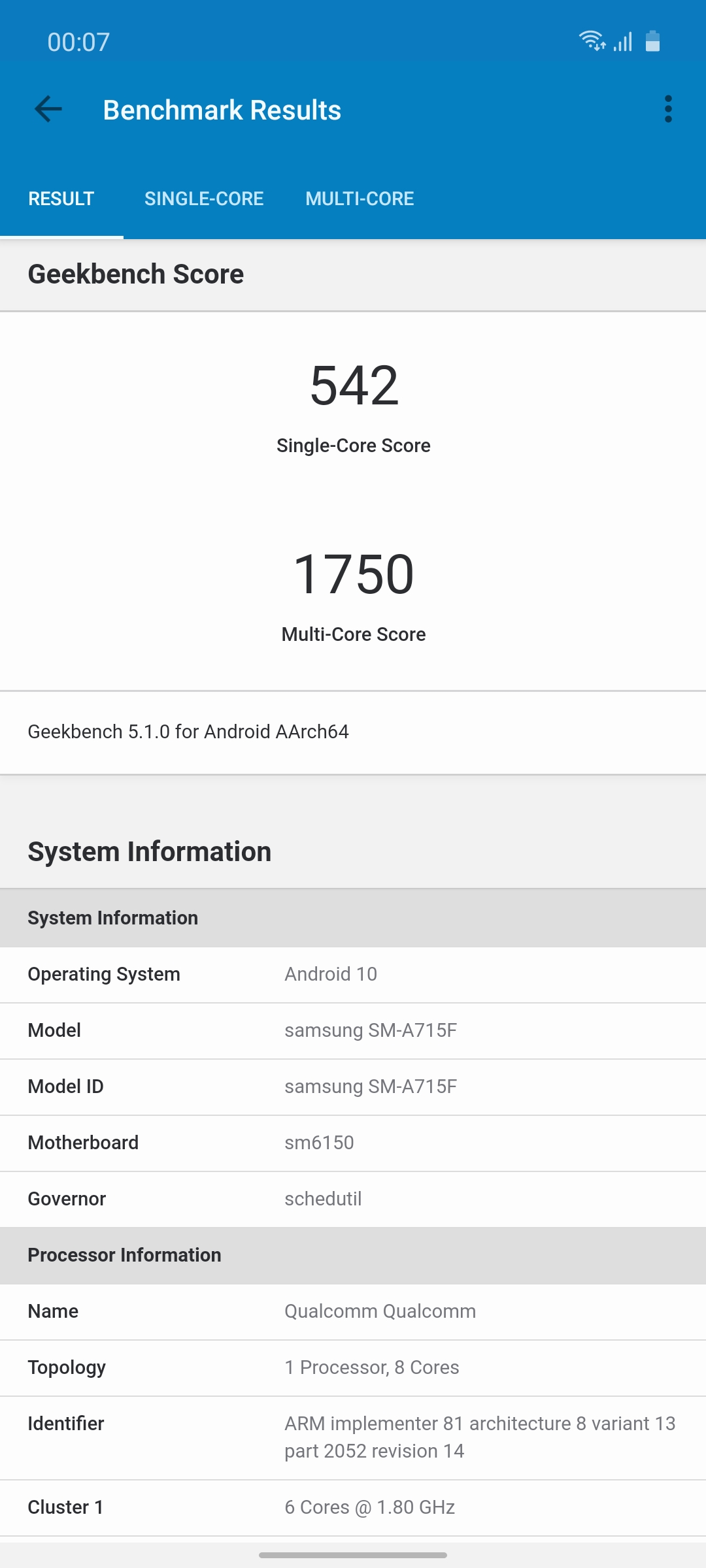
Task: Tap the 1750 multi-core score
Action: (354, 574)
